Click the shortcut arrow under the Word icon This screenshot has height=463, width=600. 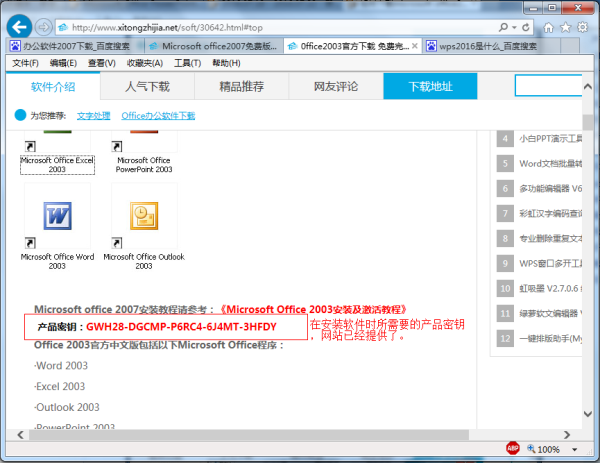coord(30,243)
